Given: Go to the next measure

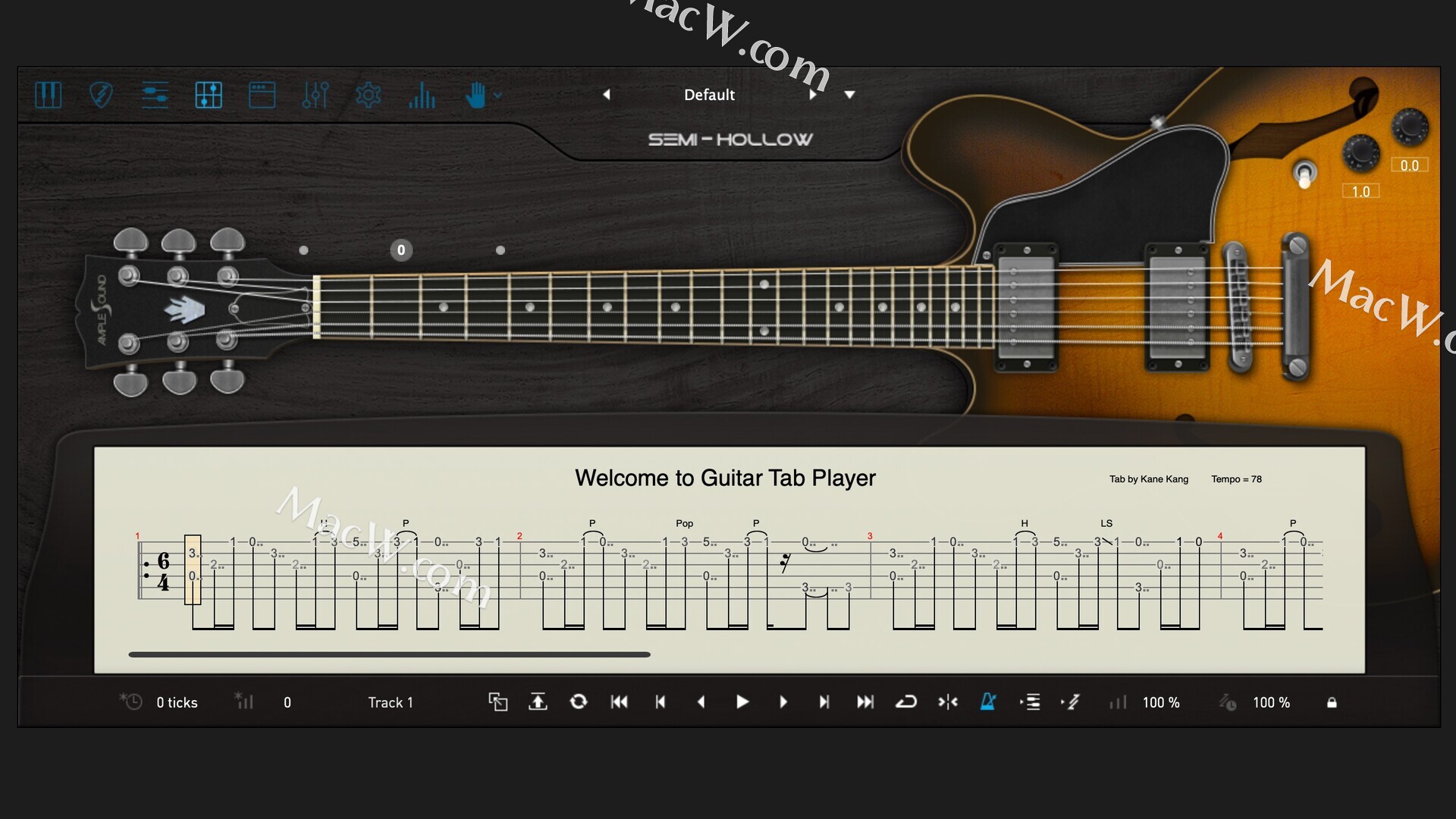Looking at the screenshot, I should click(x=824, y=702).
